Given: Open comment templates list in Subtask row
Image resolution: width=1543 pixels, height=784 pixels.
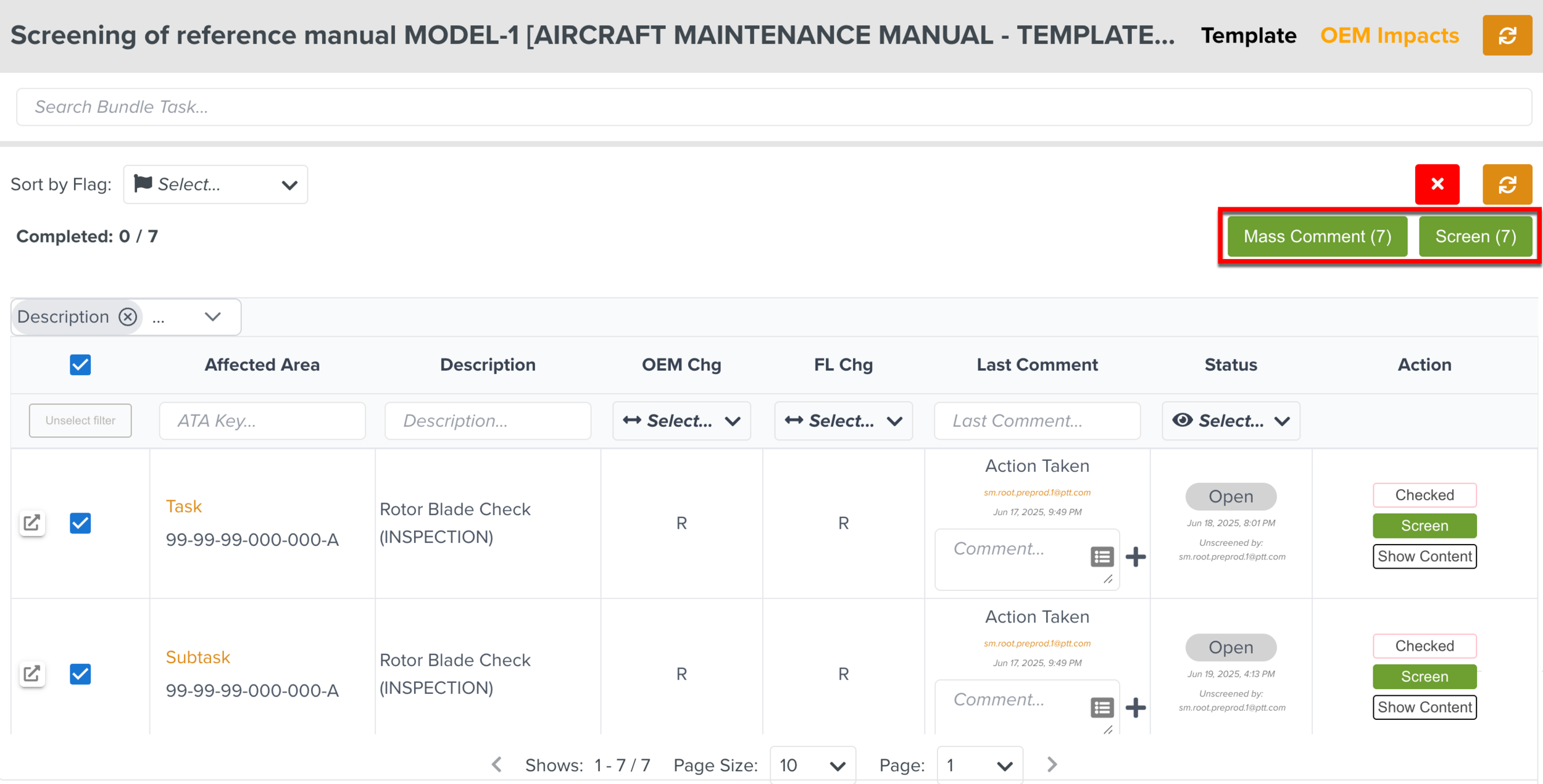Looking at the screenshot, I should (1102, 708).
